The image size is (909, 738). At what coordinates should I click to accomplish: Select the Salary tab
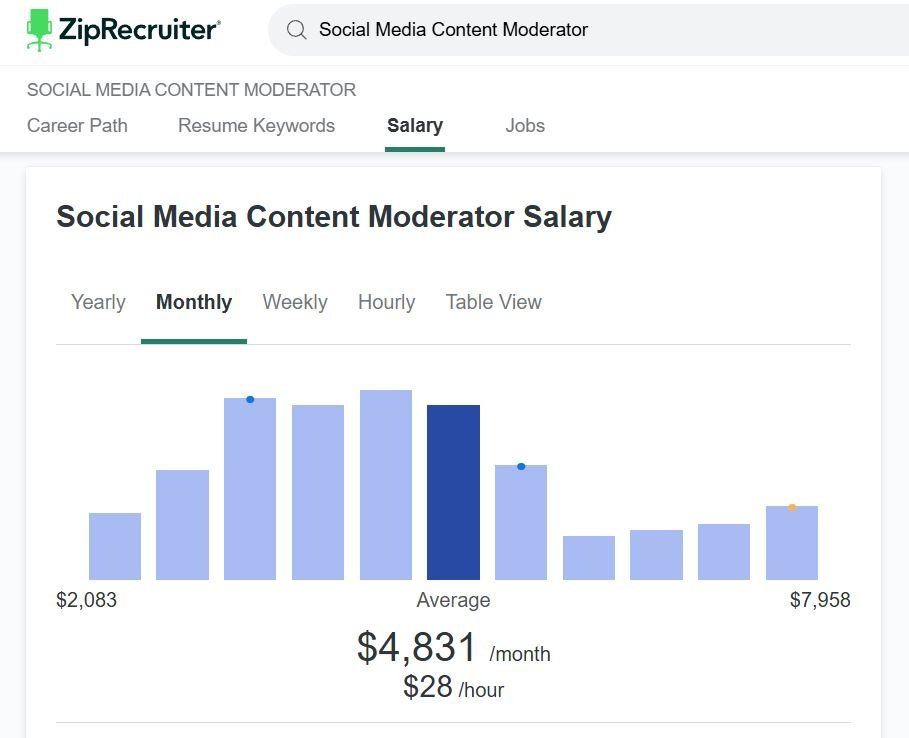(415, 126)
